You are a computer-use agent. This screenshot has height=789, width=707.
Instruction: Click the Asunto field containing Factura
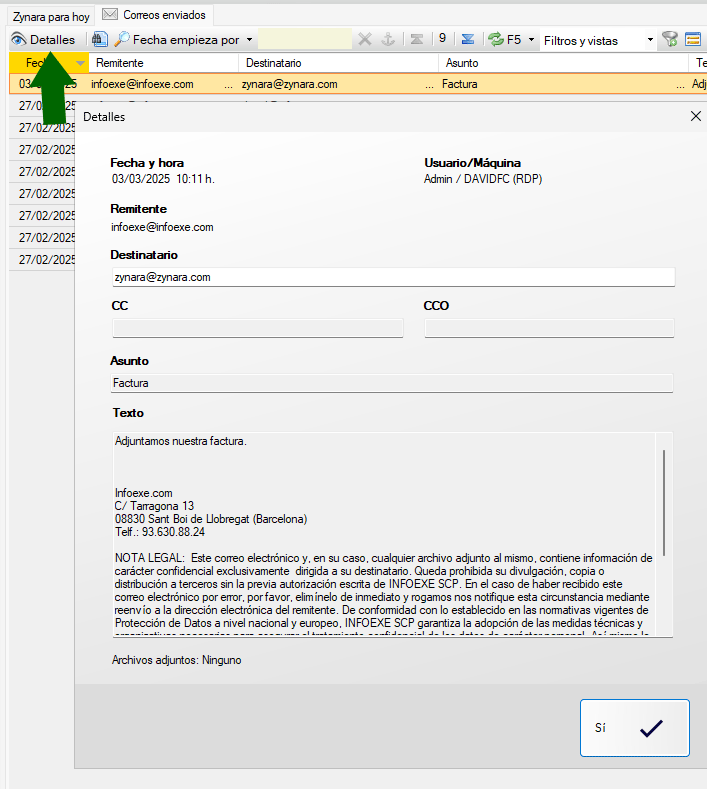click(x=392, y=383)
